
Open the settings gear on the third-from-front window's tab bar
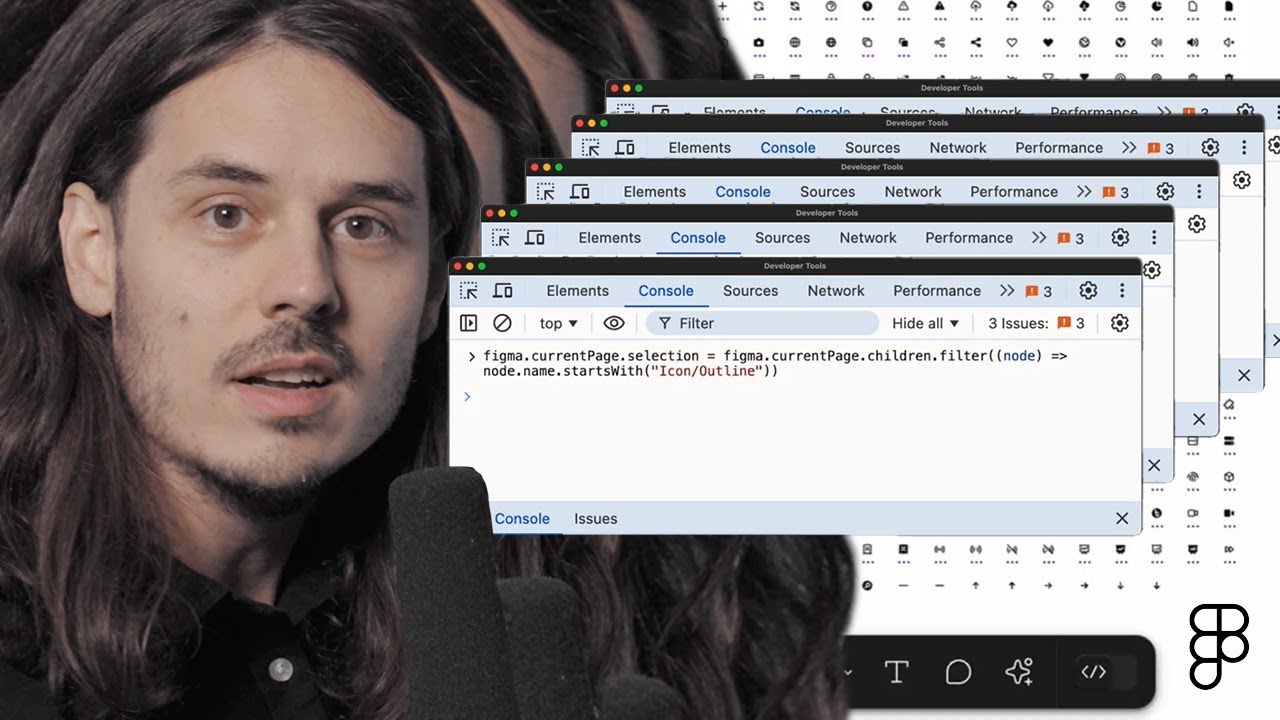click(1165, 192)
